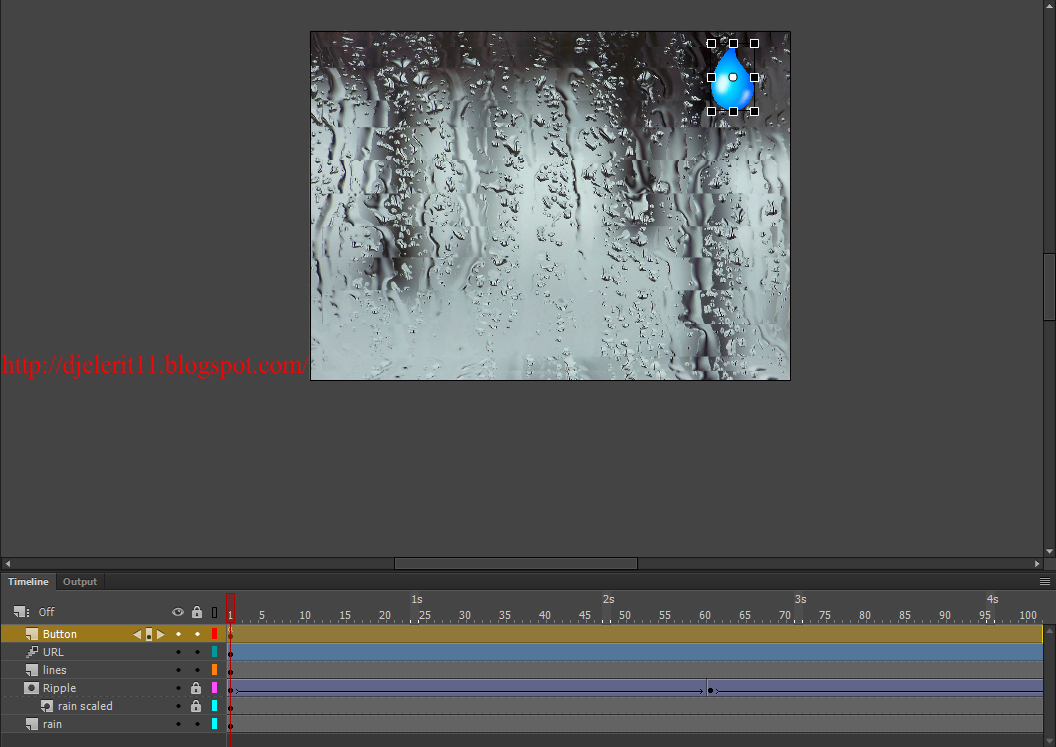
Task: Click the camera layer icon beside Off
Action: click(20, 612)
